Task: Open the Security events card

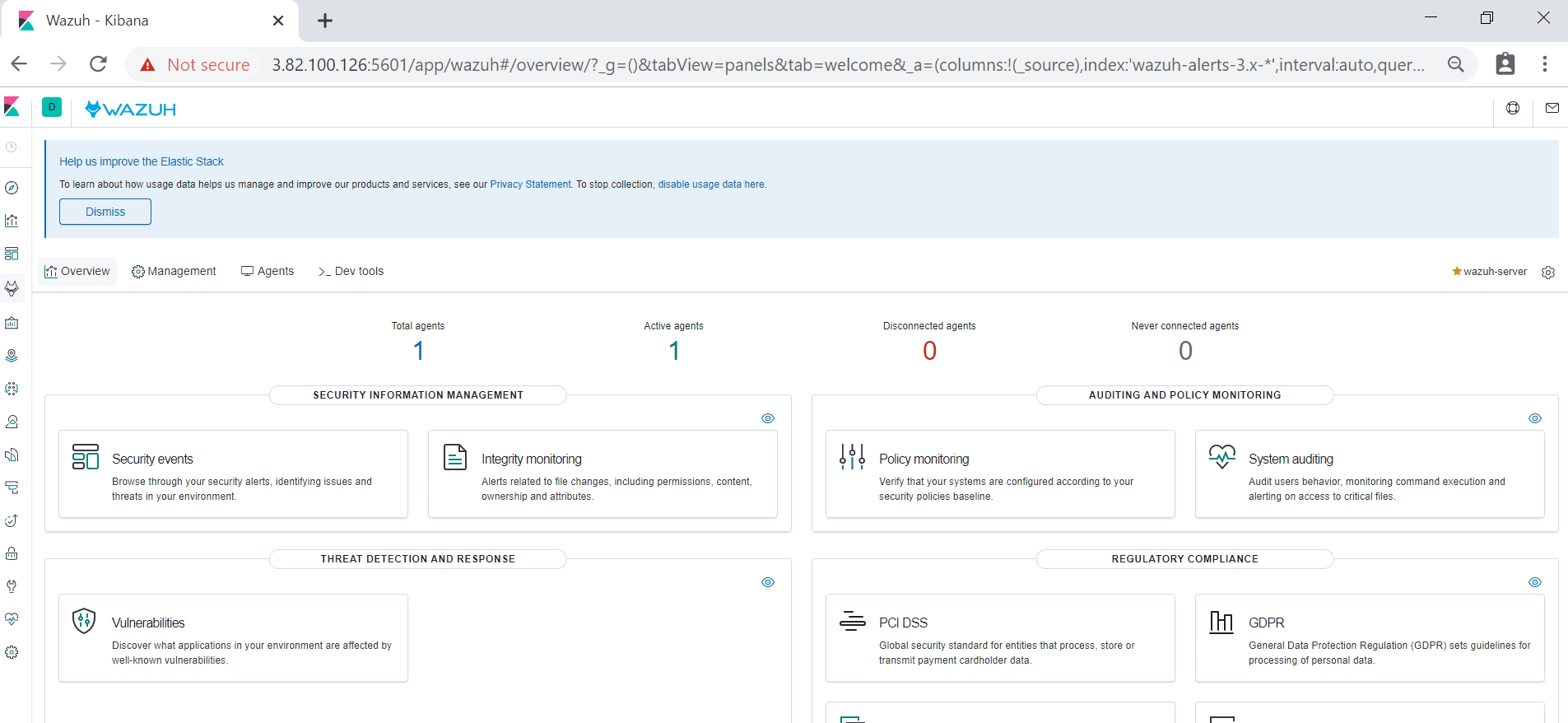Action: point(233,473)
